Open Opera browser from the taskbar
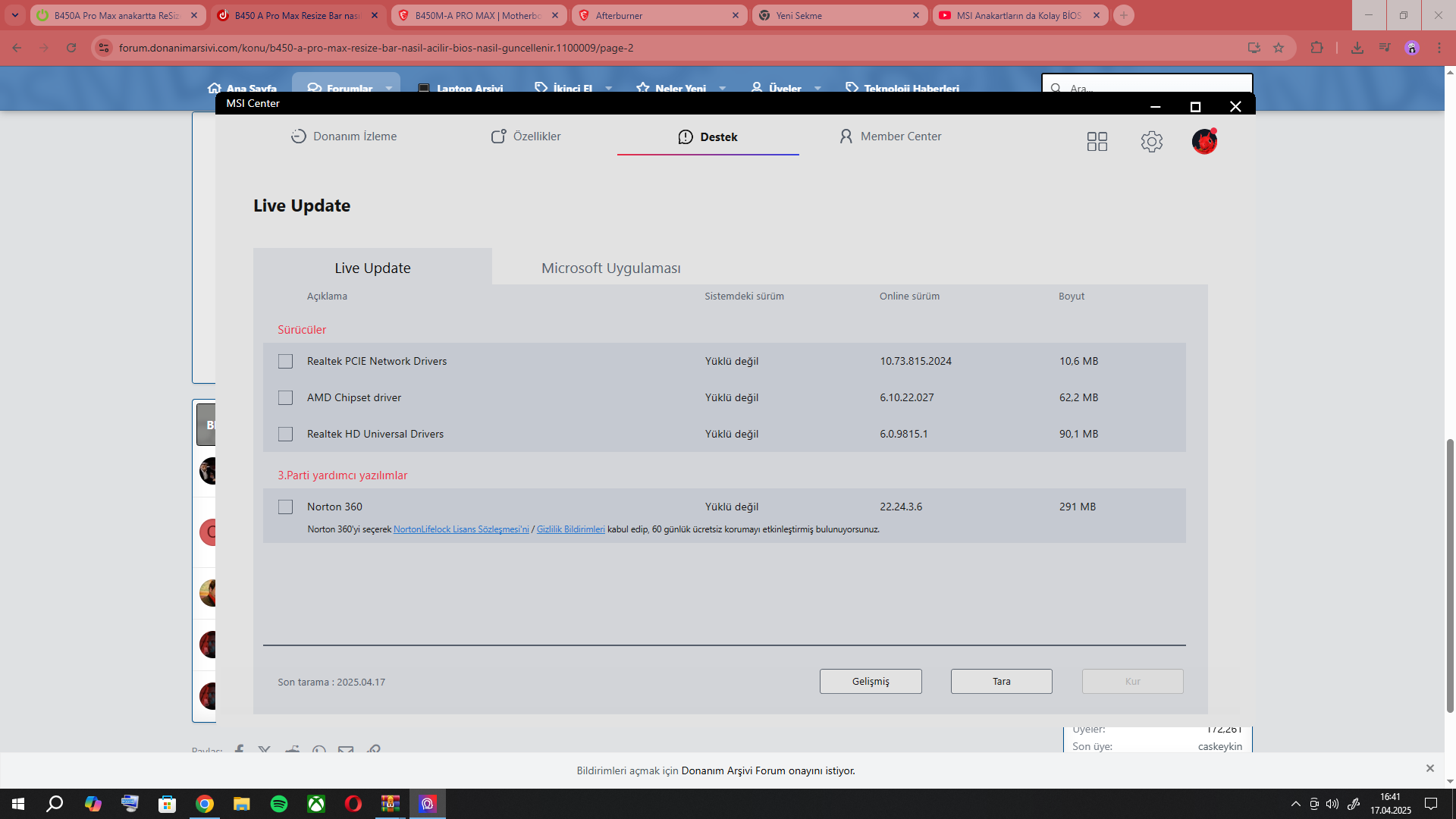 (353, 804)
